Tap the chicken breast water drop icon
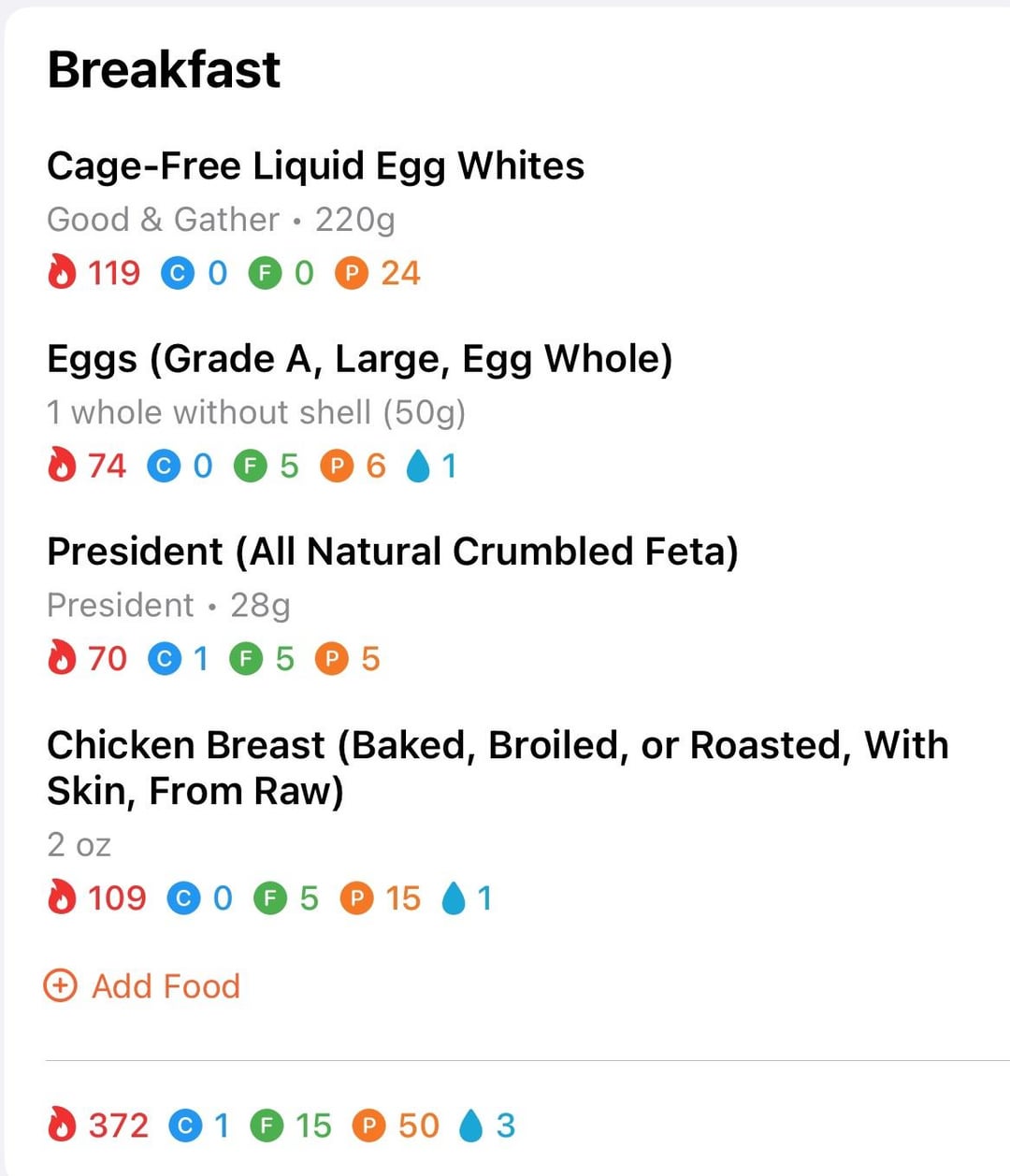The image size is (1010, 1176). pos(454,898)
